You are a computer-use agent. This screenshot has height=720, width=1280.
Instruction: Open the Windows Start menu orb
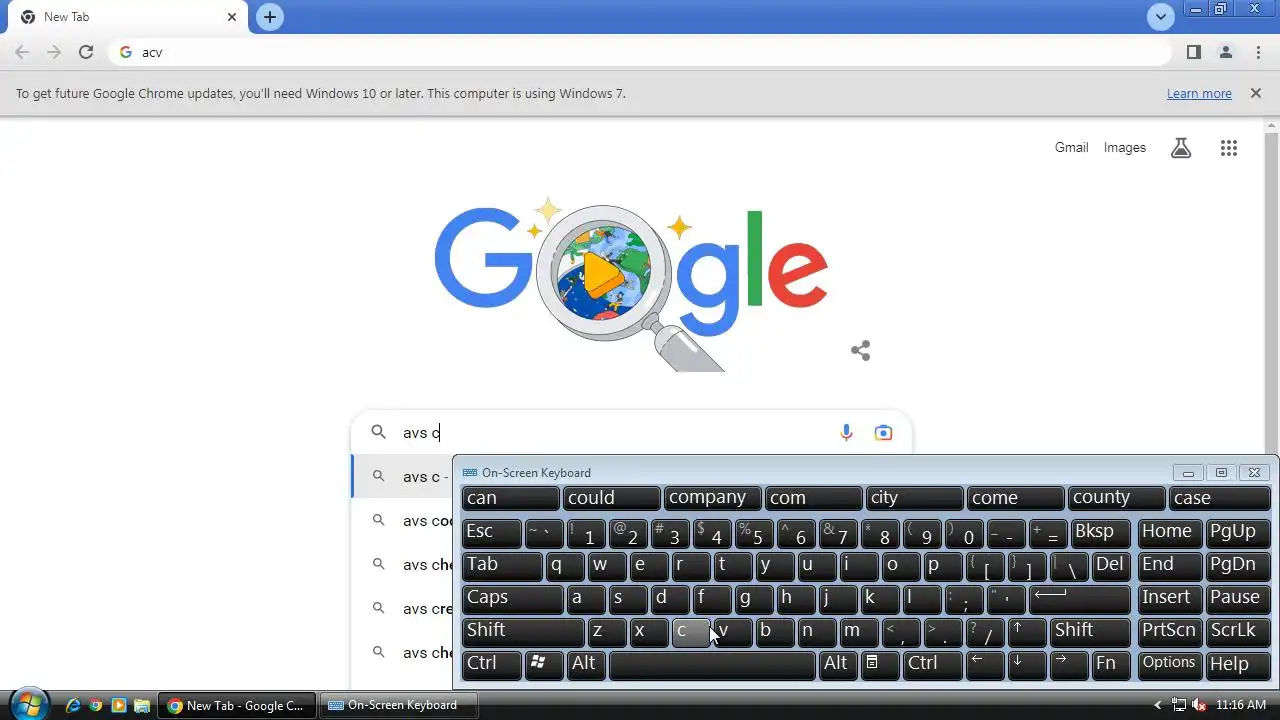click(x=28, y=704)
